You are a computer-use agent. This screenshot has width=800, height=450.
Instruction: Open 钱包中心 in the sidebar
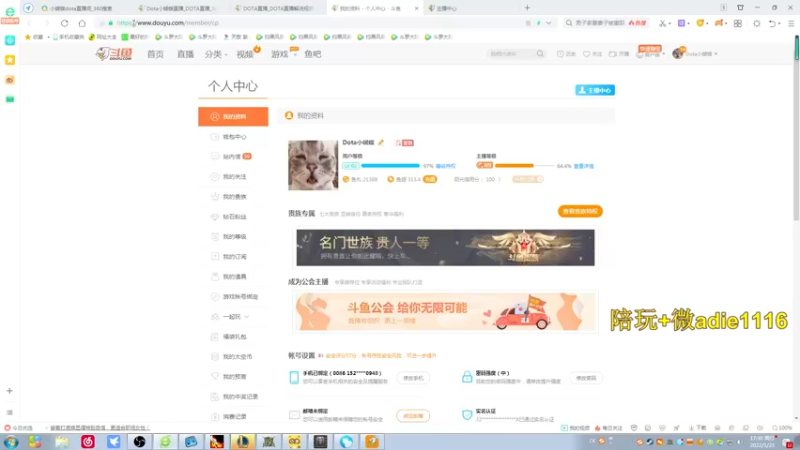point(233,137)
